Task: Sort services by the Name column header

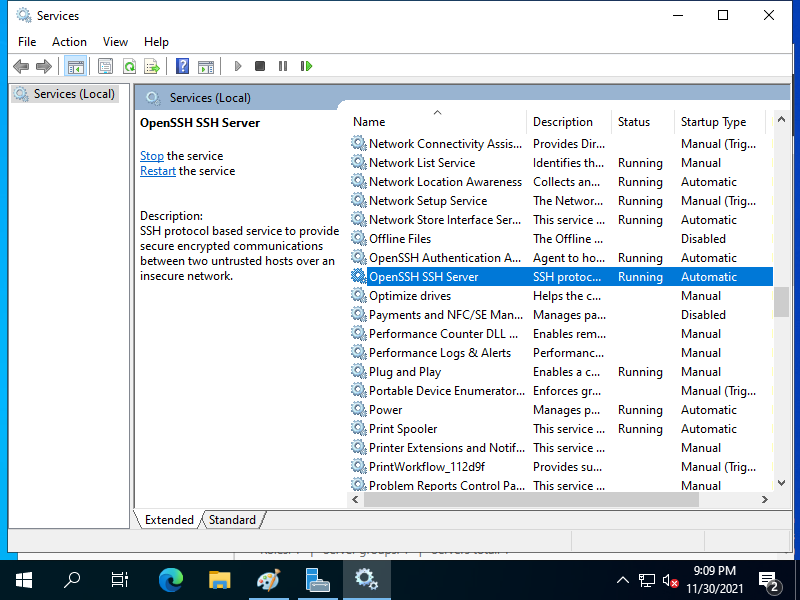Action: coord(368,121)
